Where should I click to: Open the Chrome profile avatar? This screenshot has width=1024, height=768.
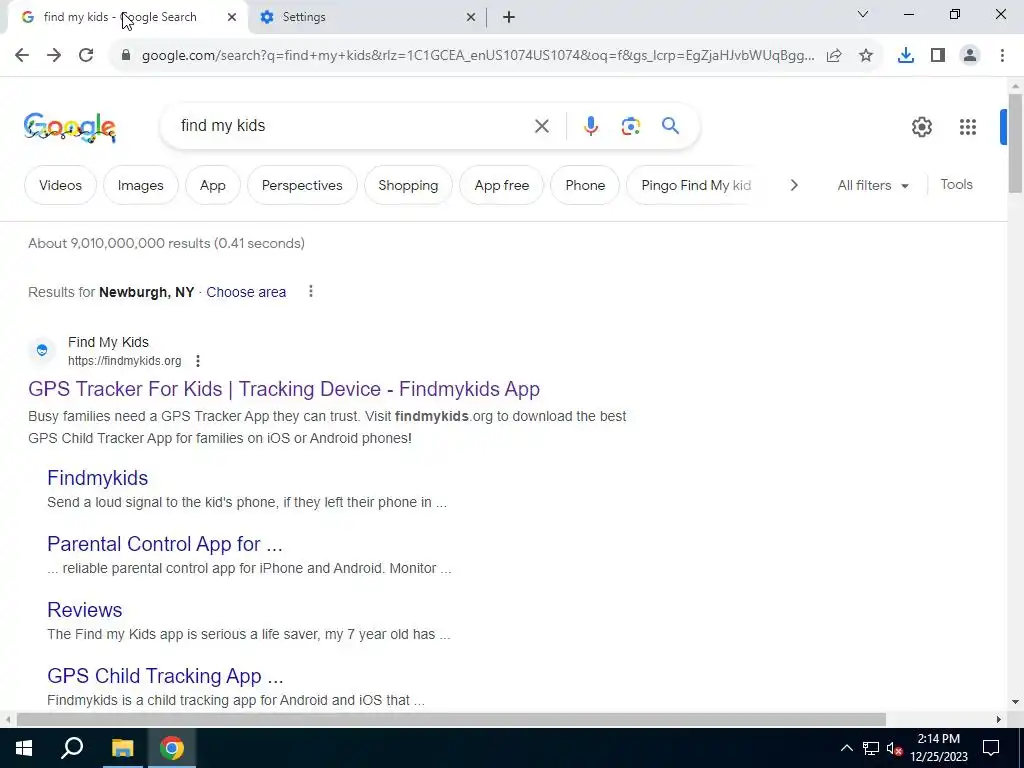pyautogui.click(x=970, y=56)
